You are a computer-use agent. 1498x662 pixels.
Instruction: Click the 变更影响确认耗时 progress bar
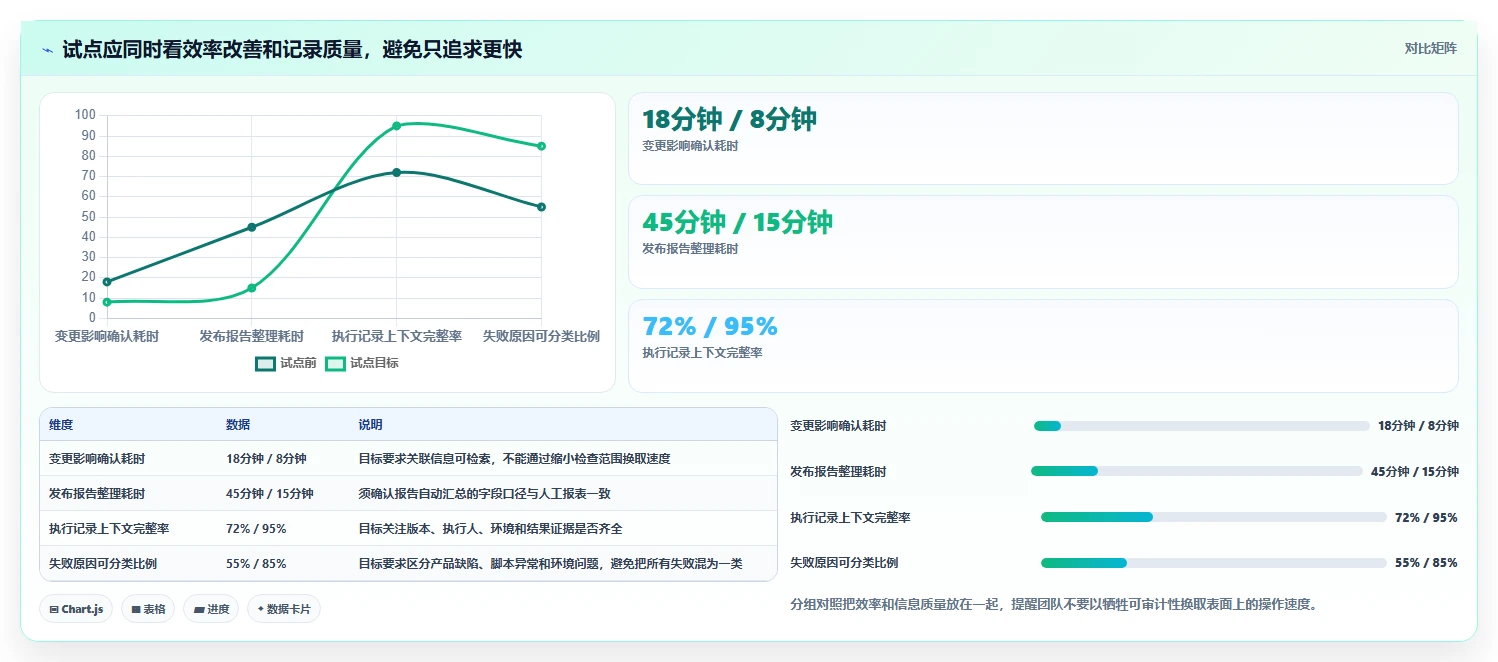click(x=1201, y=426)
